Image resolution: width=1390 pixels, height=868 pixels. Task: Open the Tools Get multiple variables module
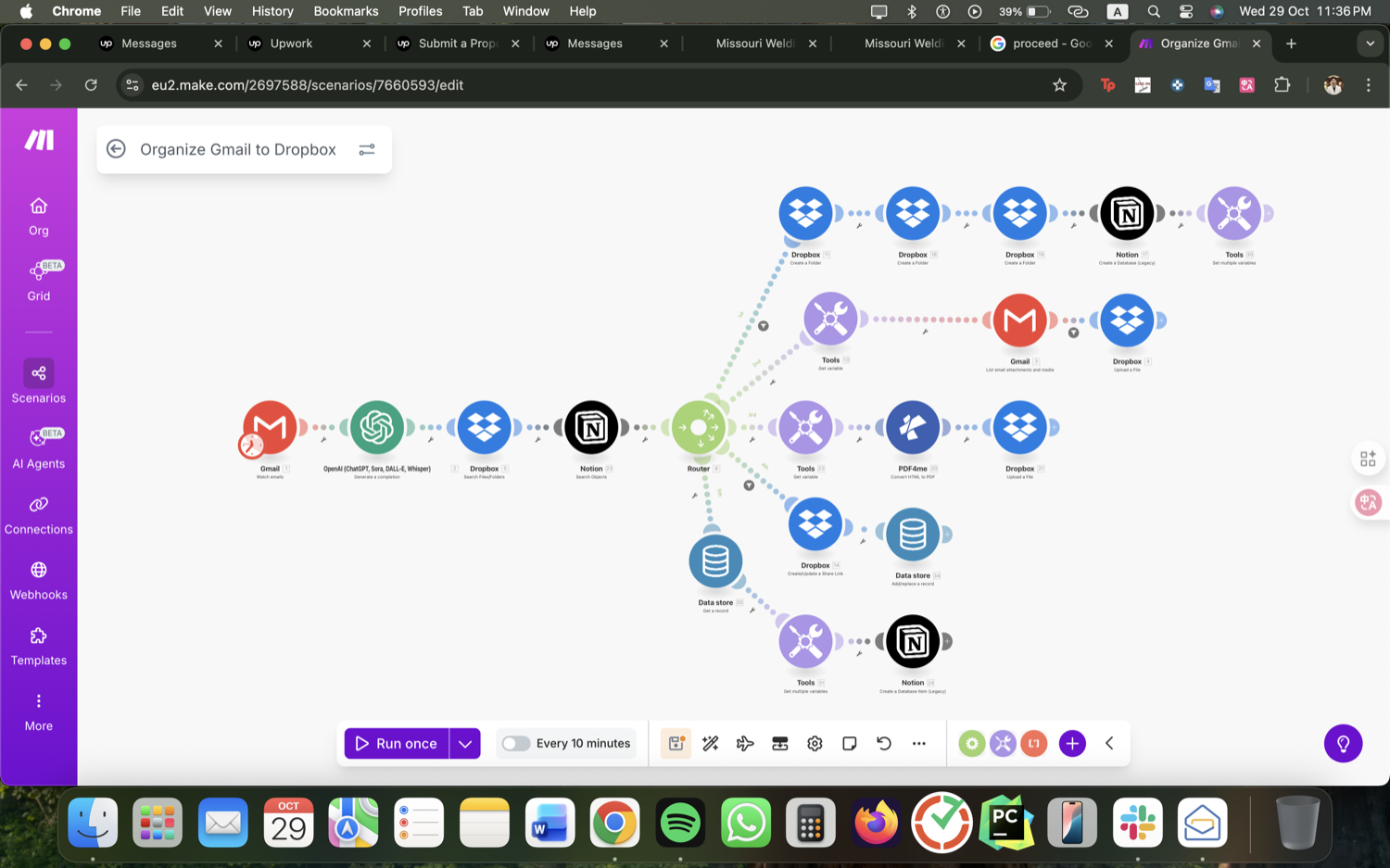tap(805, 641)
